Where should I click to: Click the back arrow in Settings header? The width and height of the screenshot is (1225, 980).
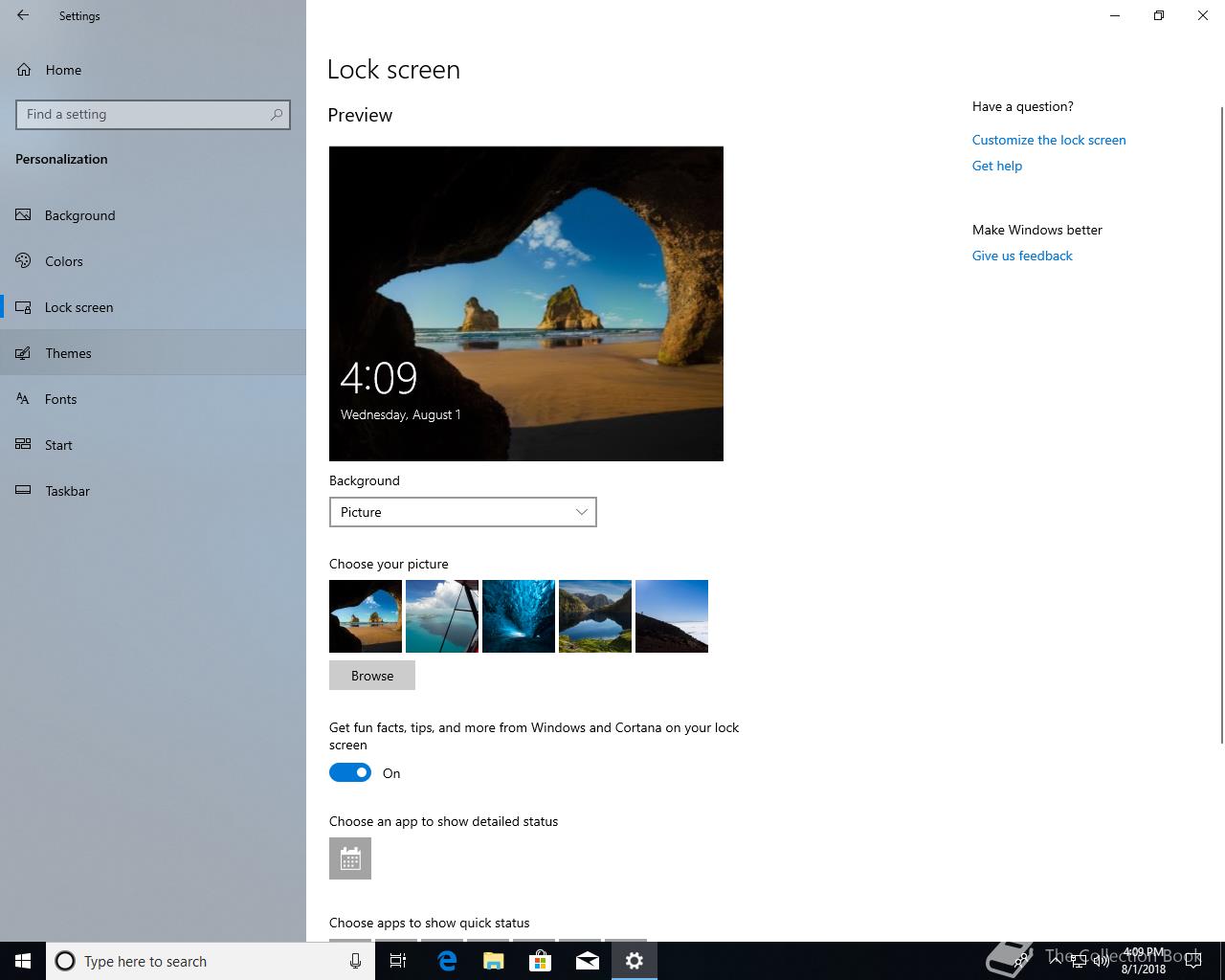coord(23,15)
